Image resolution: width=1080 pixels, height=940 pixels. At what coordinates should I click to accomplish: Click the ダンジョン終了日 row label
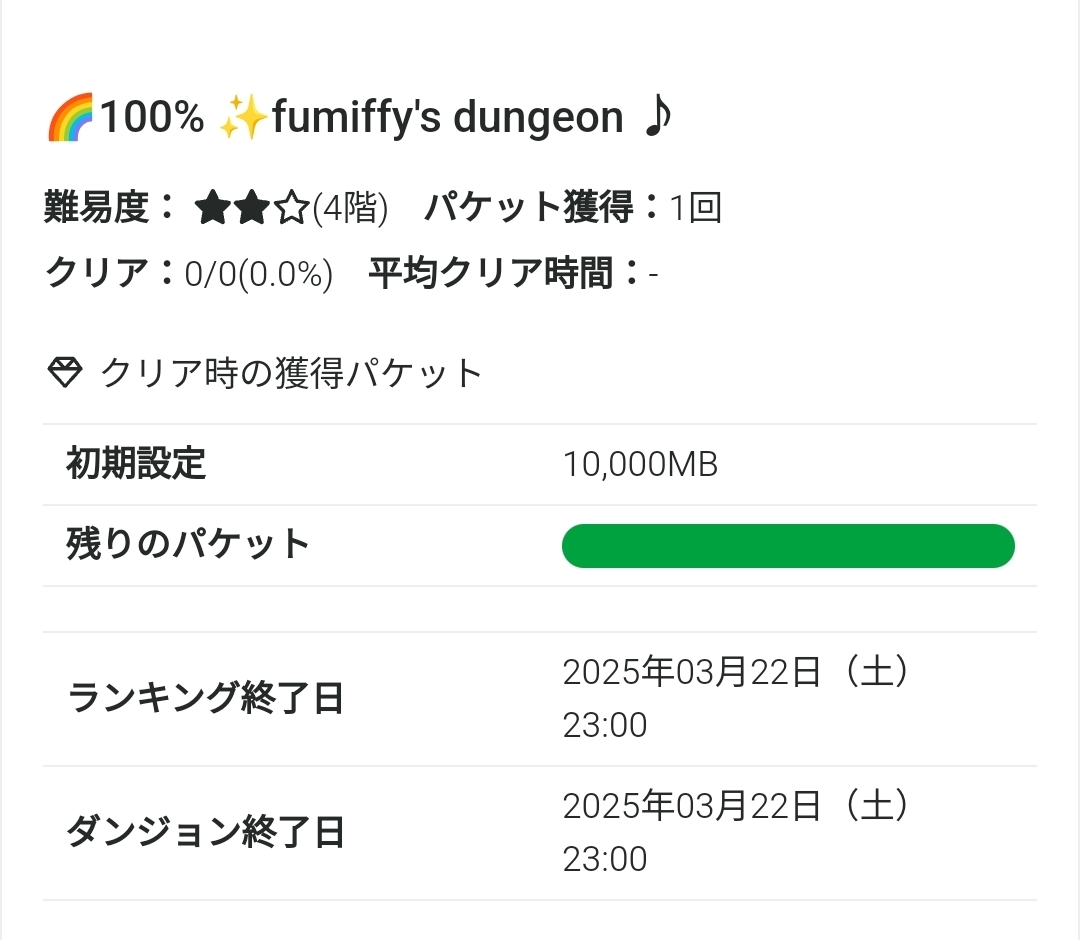coord(205,832)
